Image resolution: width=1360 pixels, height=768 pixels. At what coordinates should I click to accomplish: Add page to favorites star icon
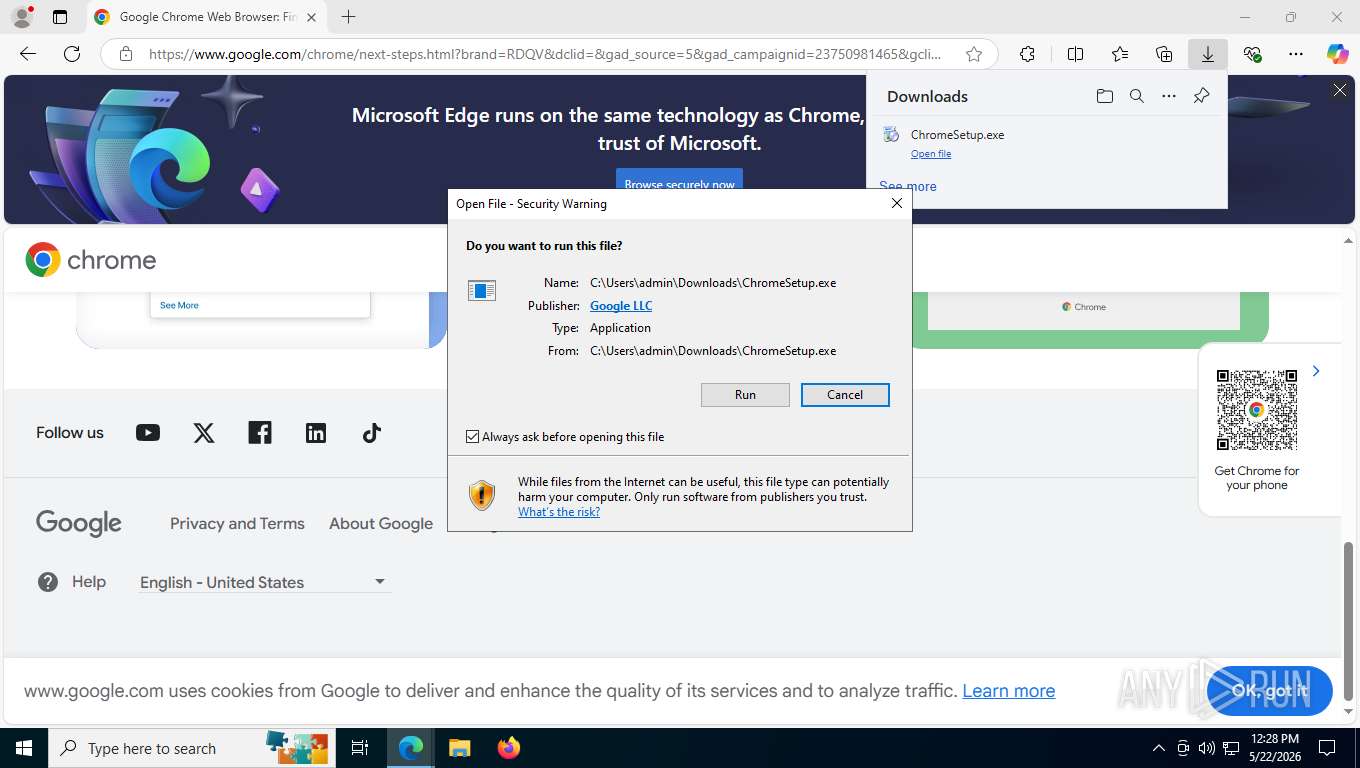974,54
